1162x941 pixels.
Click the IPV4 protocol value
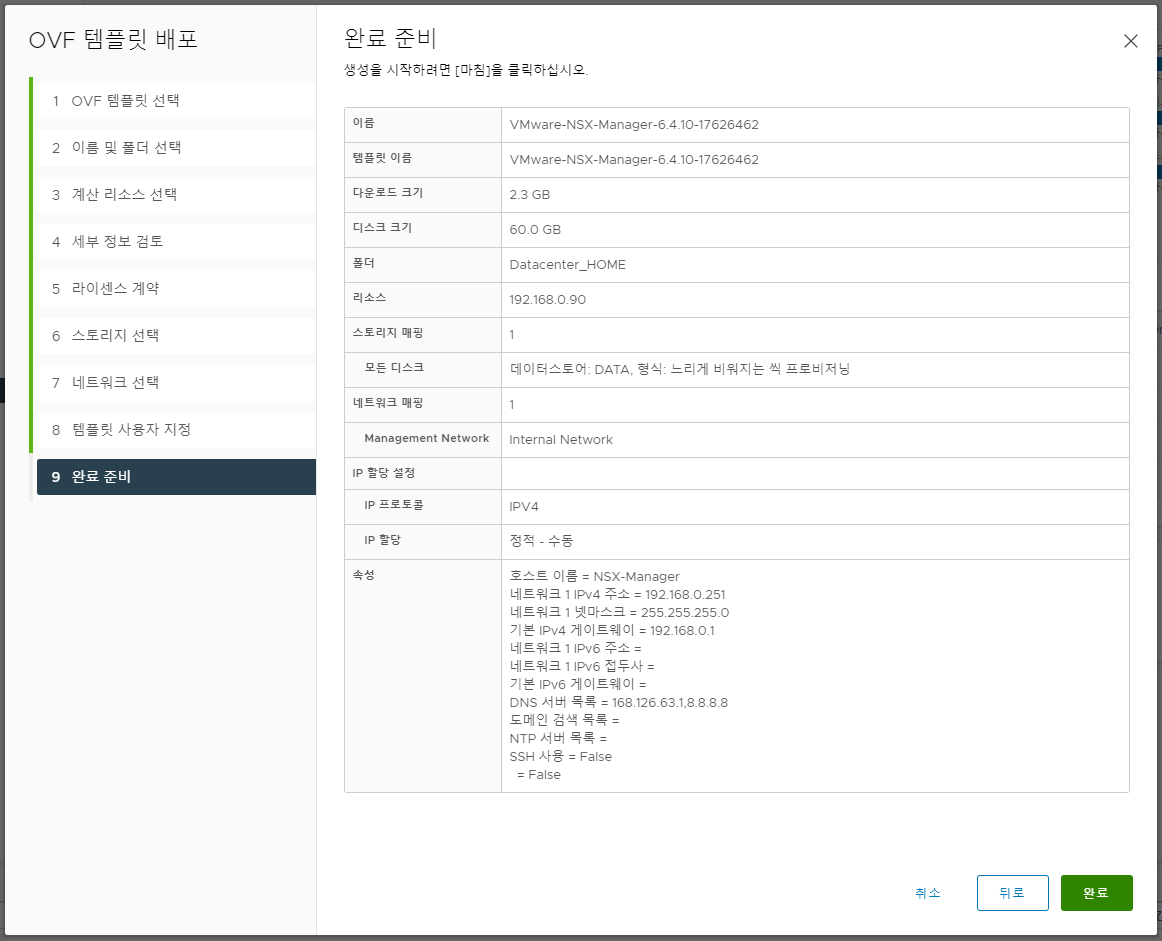point(524,507)
